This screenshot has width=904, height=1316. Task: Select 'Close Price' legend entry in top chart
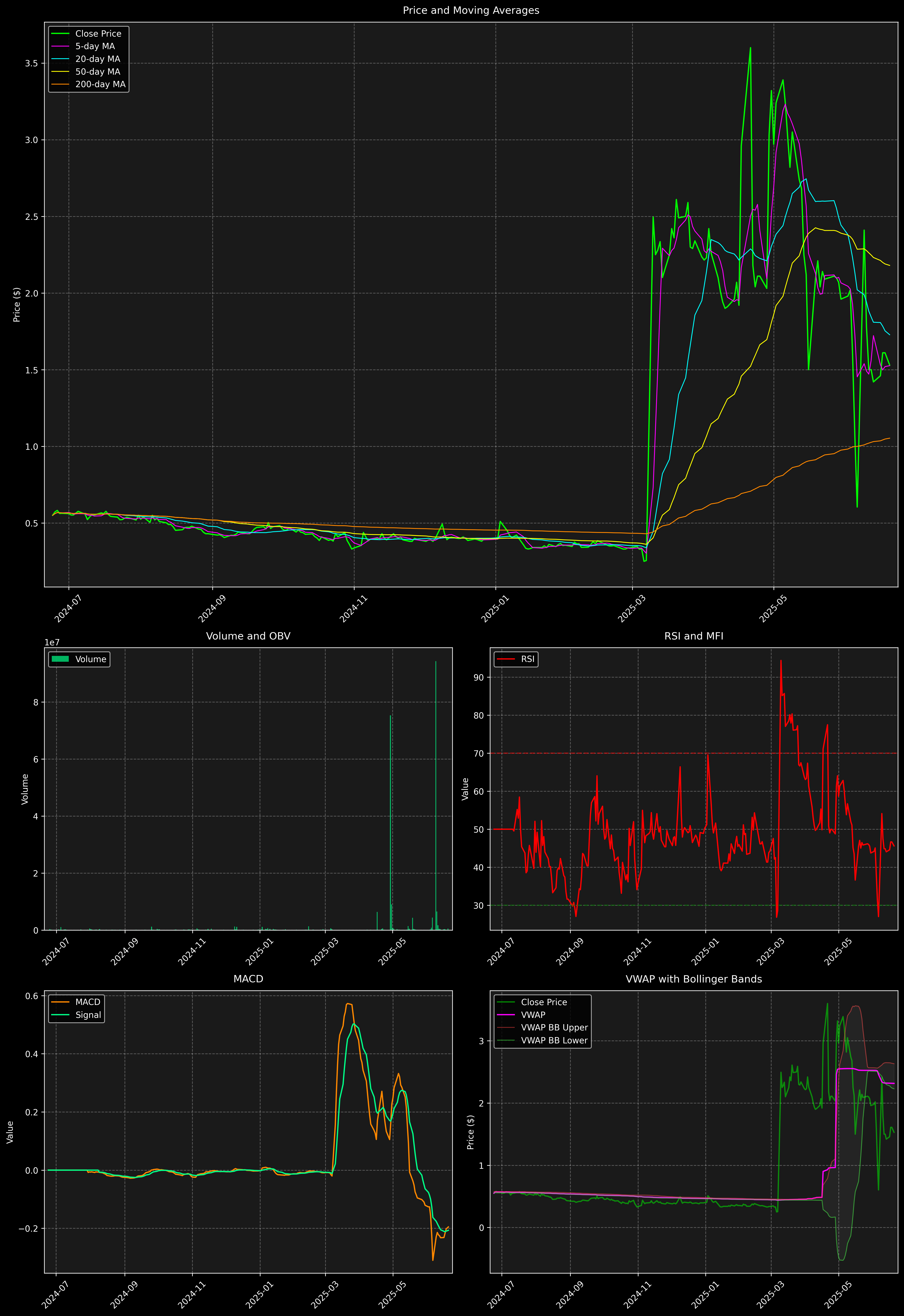click(x=87, y=34)
